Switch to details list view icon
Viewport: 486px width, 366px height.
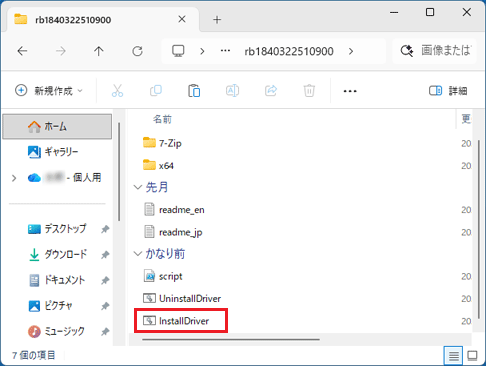453,356
